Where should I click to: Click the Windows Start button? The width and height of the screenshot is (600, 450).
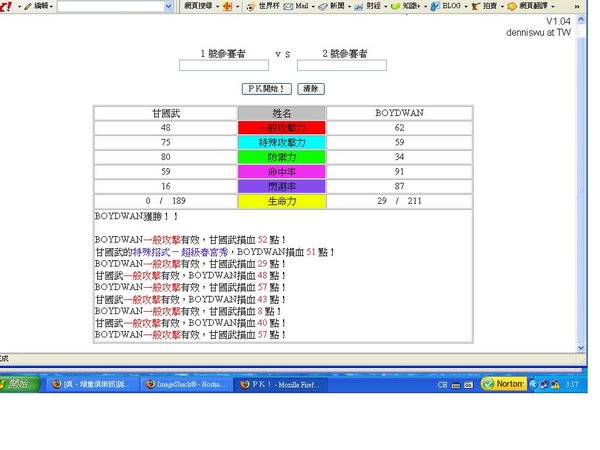click(18, 383)
